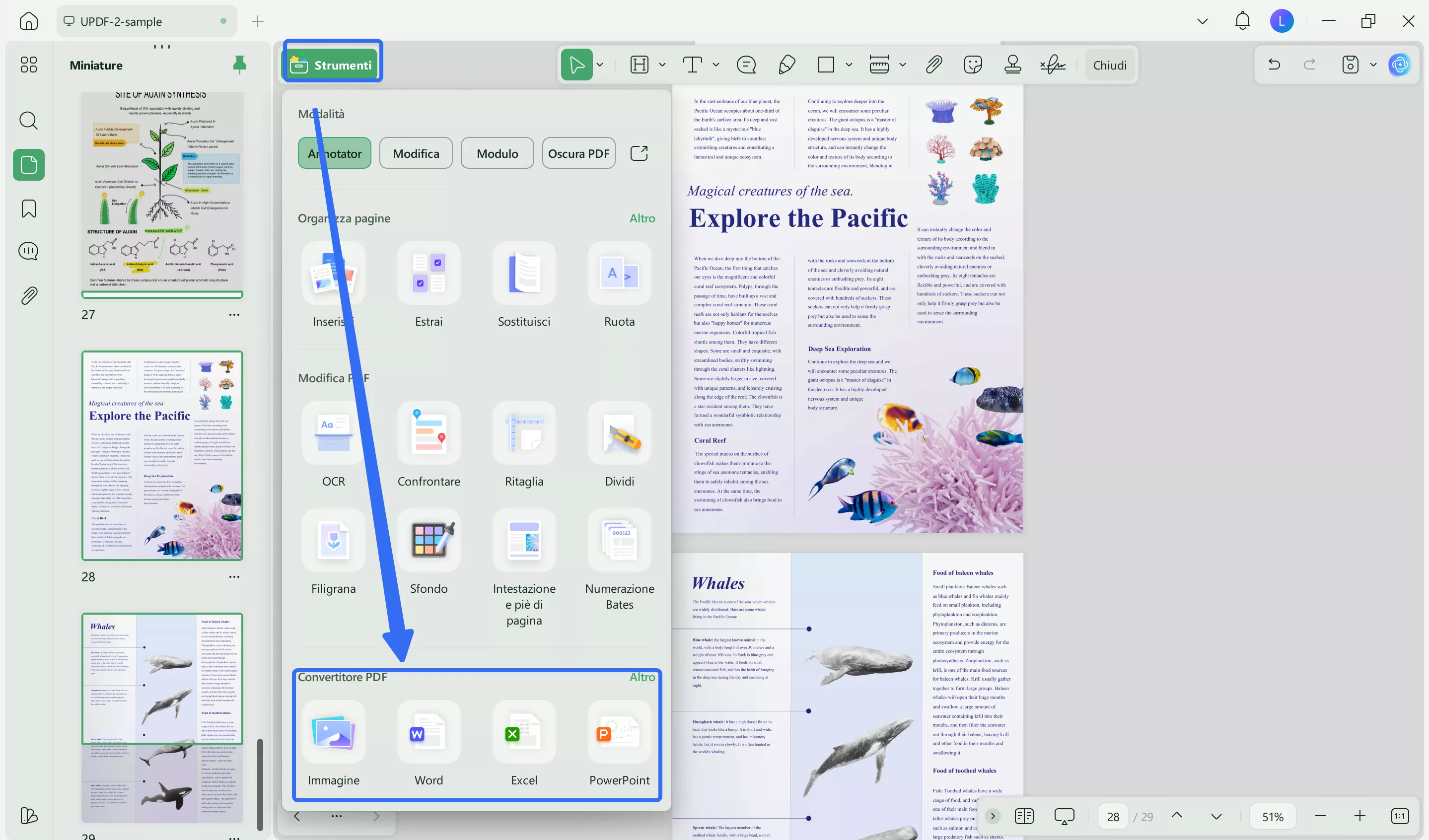Click the Chiudi button
1429x840 pixels.
1110,65
